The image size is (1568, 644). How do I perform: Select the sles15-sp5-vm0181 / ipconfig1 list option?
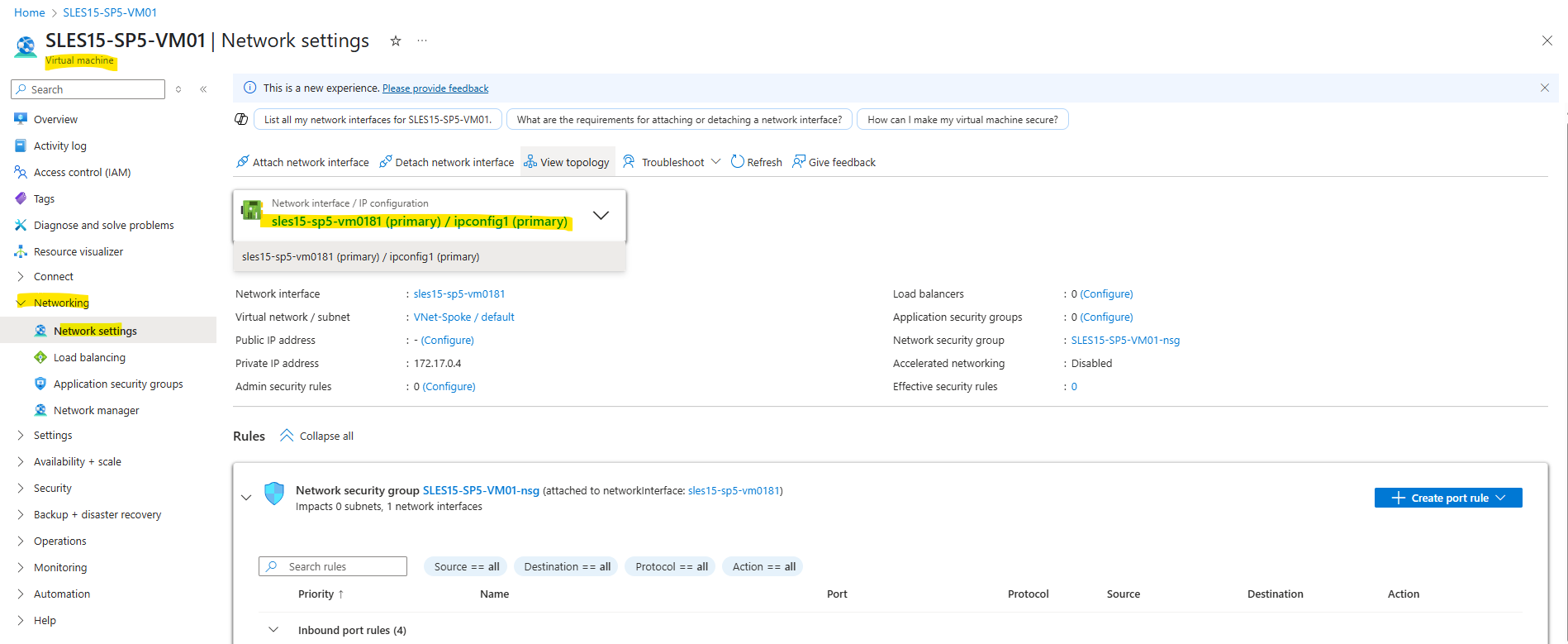[430, 256]
